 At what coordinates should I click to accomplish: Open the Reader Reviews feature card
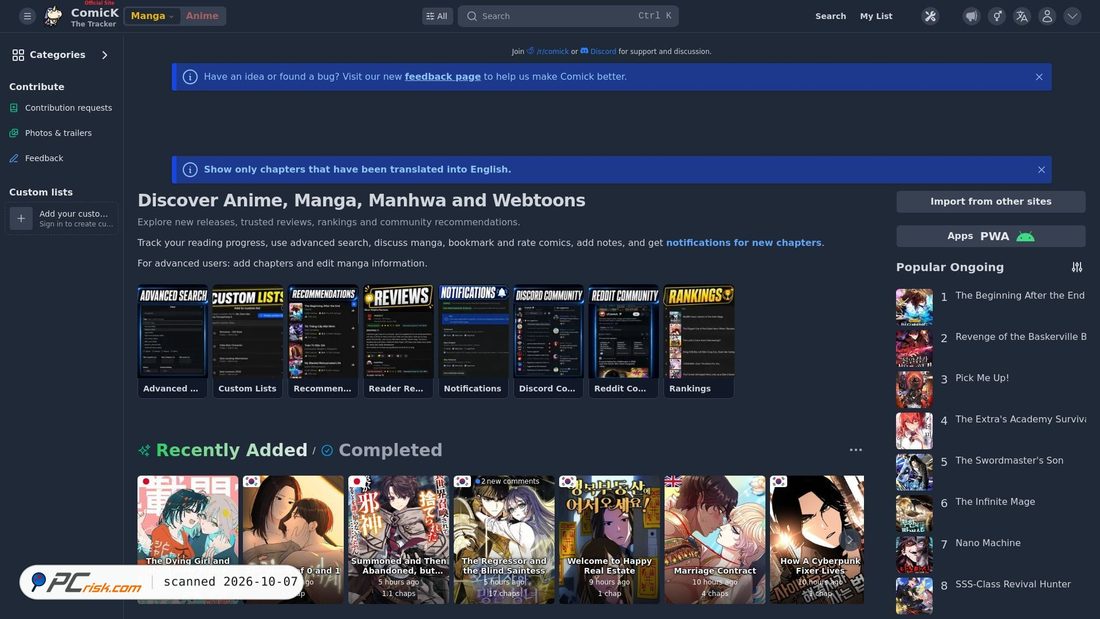(398, 341)
